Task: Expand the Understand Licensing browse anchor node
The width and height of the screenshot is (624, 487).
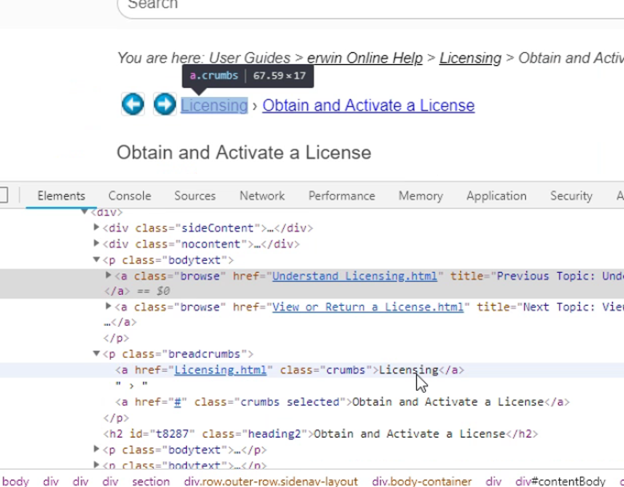Action: [x=108, y=275]
